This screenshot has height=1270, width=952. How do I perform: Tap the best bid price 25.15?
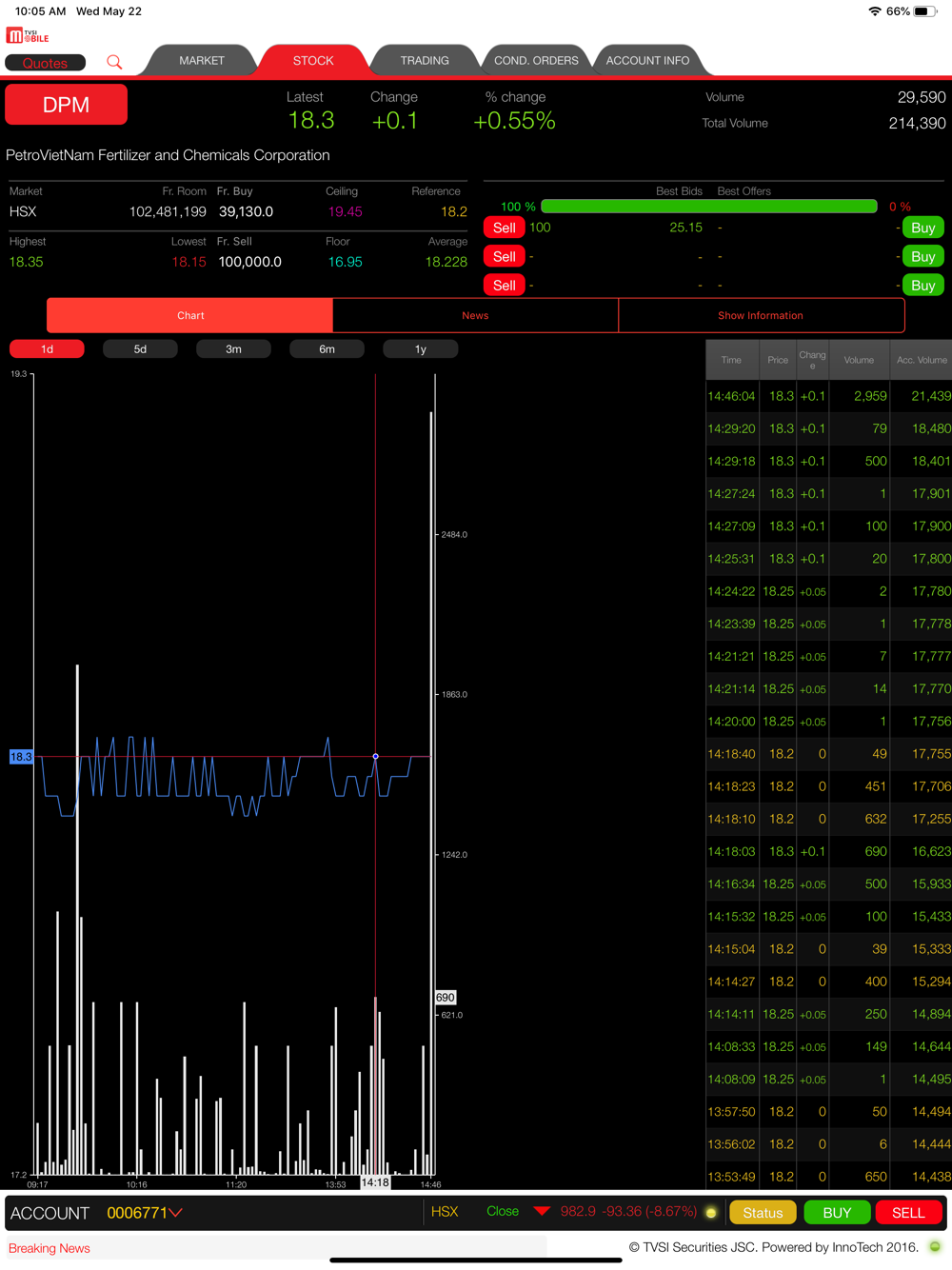(x=685, y=228)
